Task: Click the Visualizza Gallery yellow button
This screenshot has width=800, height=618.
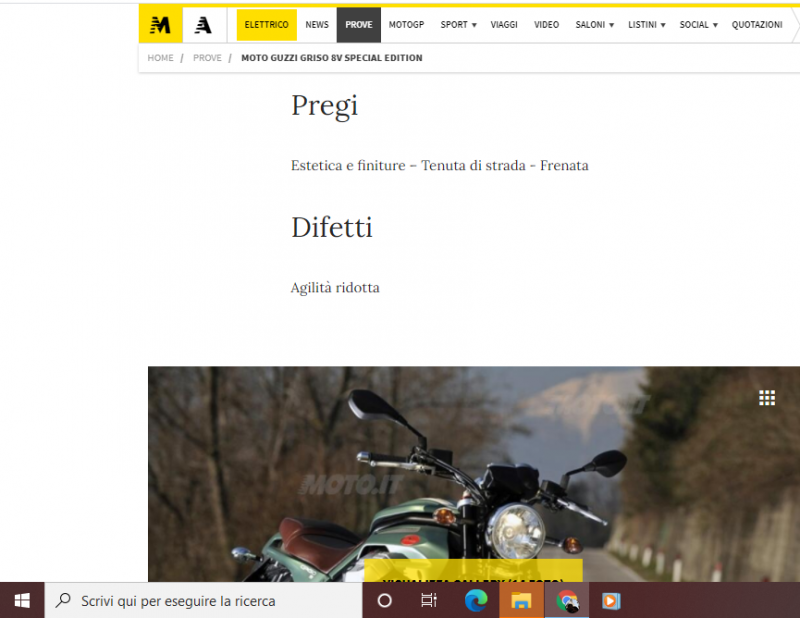Action: (x=473, y=571)
